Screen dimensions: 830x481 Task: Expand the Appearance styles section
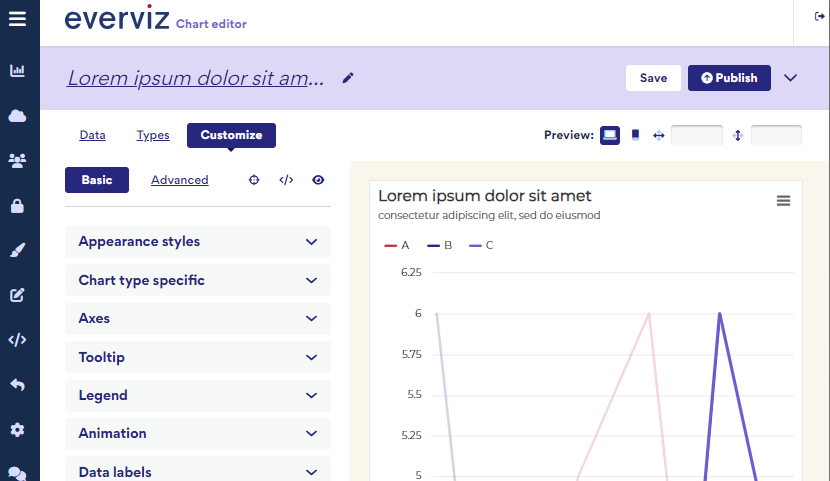[198, 242]
